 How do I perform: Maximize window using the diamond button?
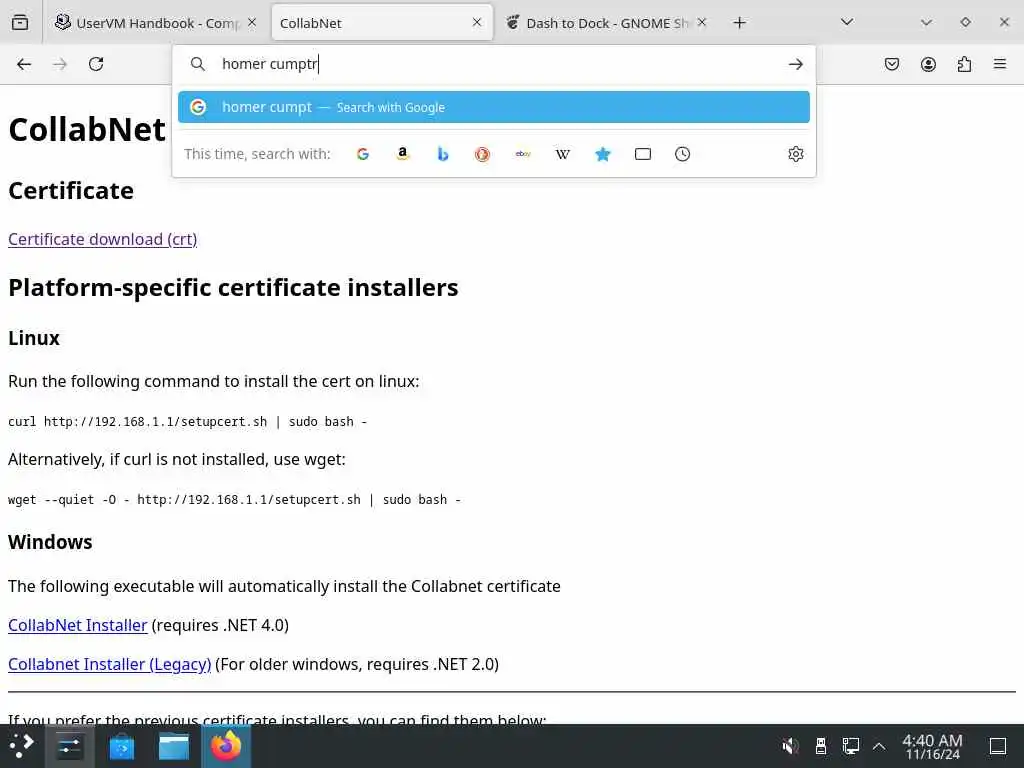point(965,22)
